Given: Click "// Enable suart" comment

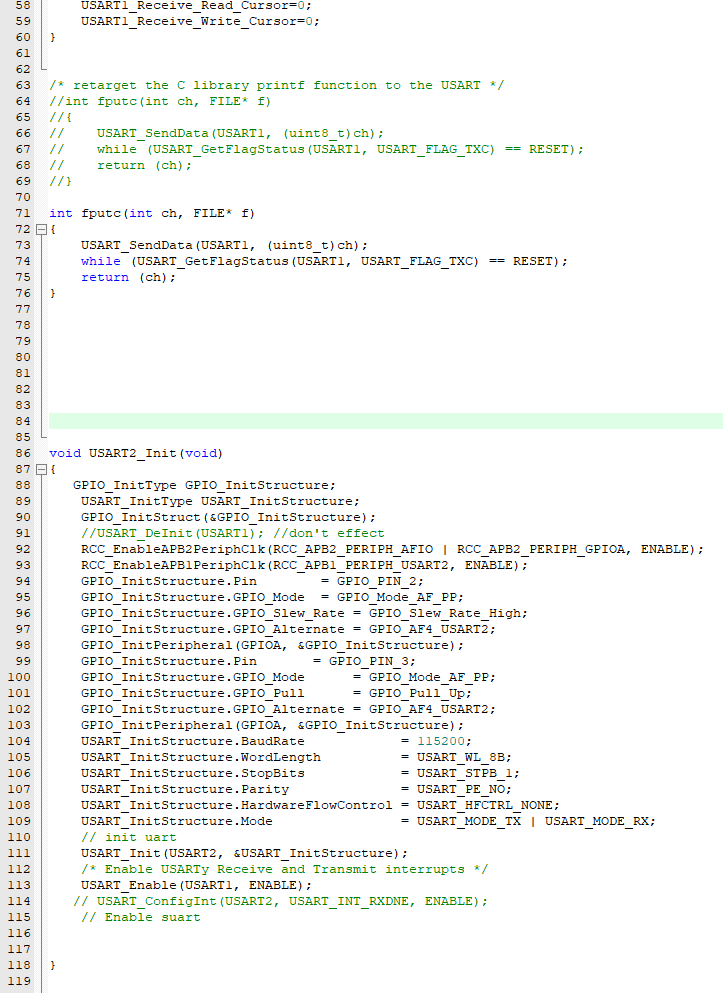Looking at the screenshot, I should click(141, 918).
